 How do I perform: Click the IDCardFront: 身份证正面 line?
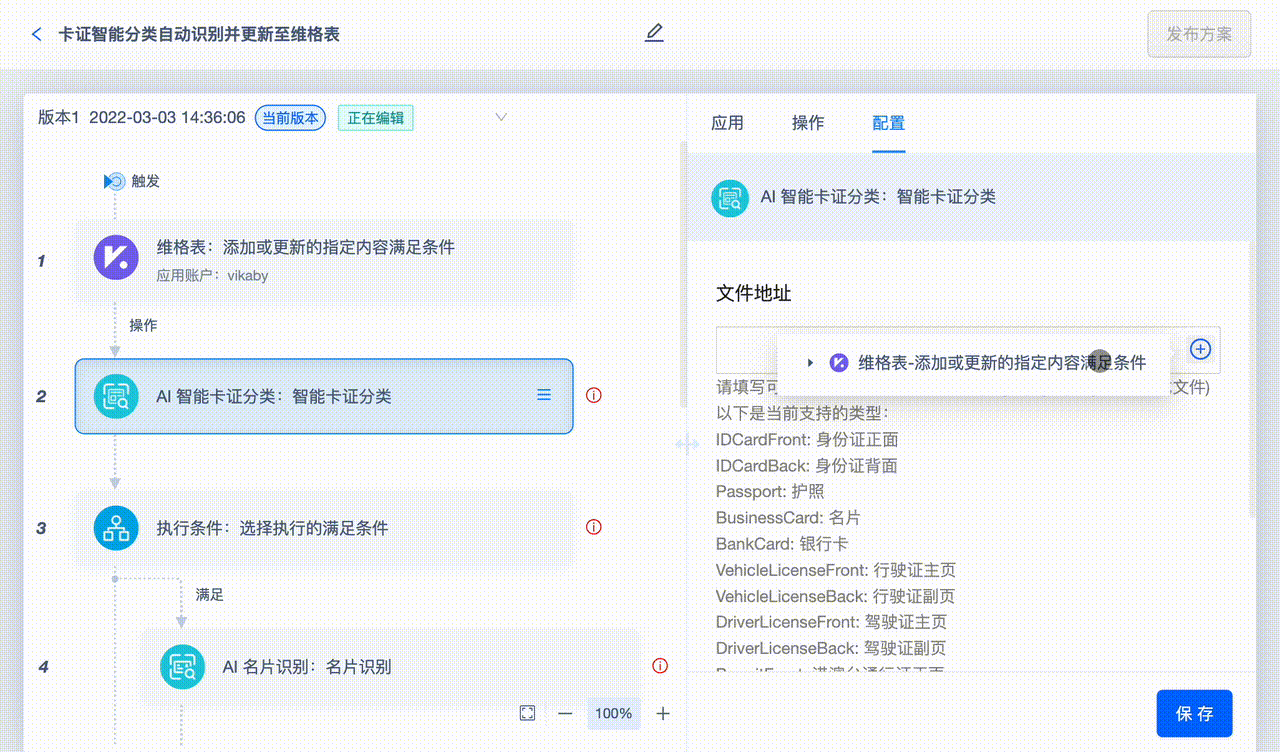(807, 439)
